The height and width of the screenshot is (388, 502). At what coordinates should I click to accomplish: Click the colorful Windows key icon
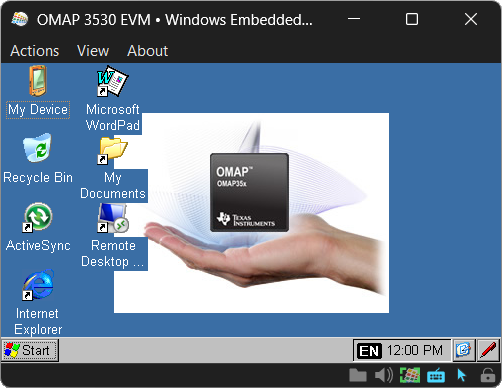(x=410, y=375)
